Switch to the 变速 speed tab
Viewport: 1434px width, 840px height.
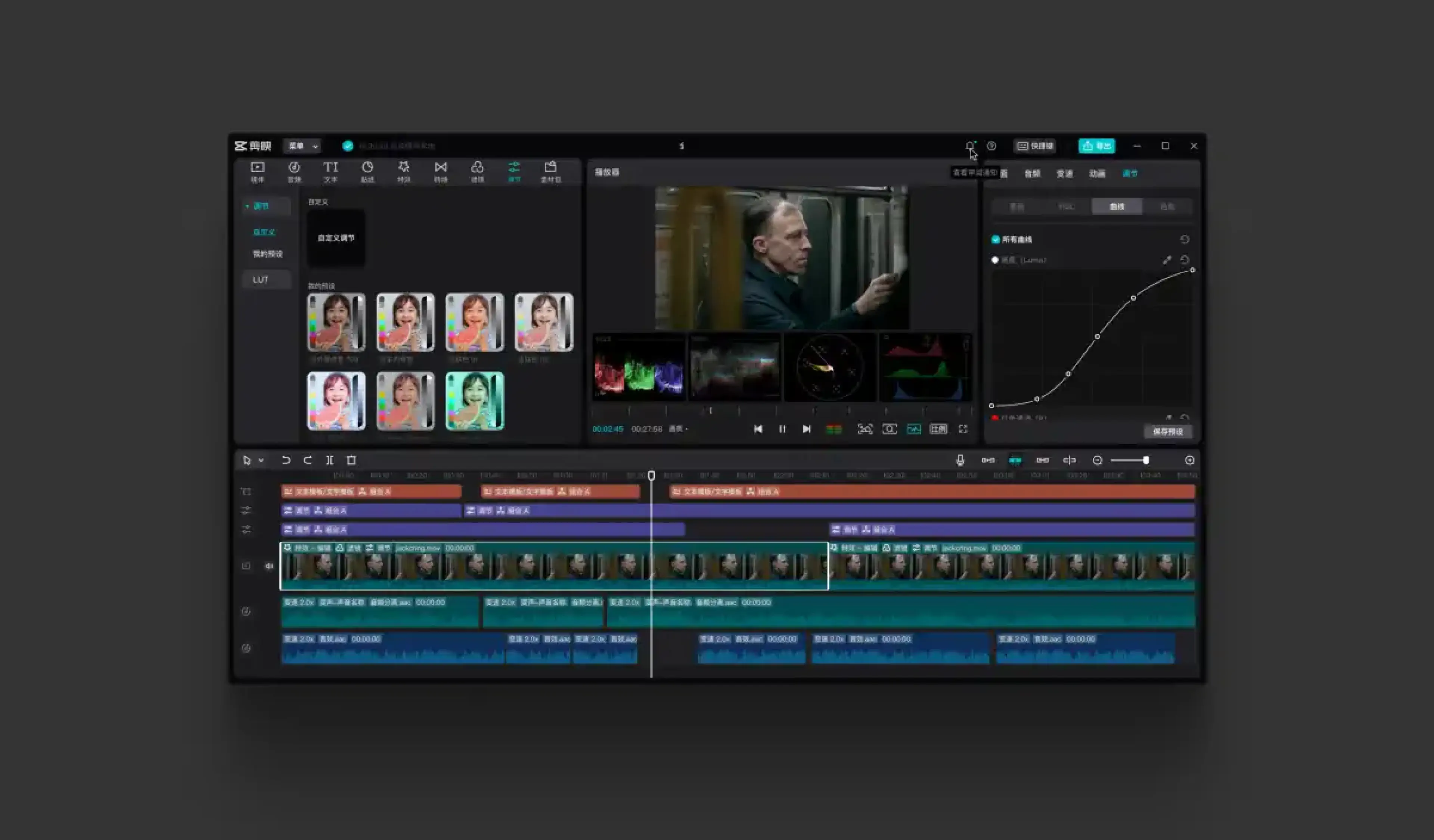tap(1064, 174)
